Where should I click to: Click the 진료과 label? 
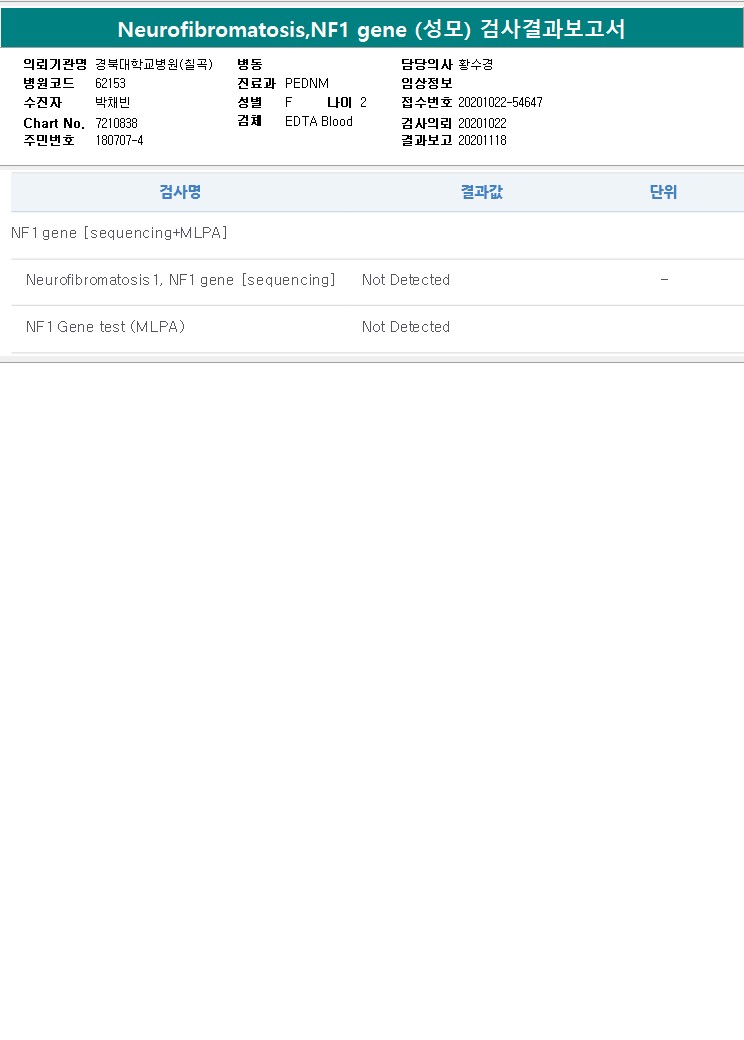[x=257, y=84]
